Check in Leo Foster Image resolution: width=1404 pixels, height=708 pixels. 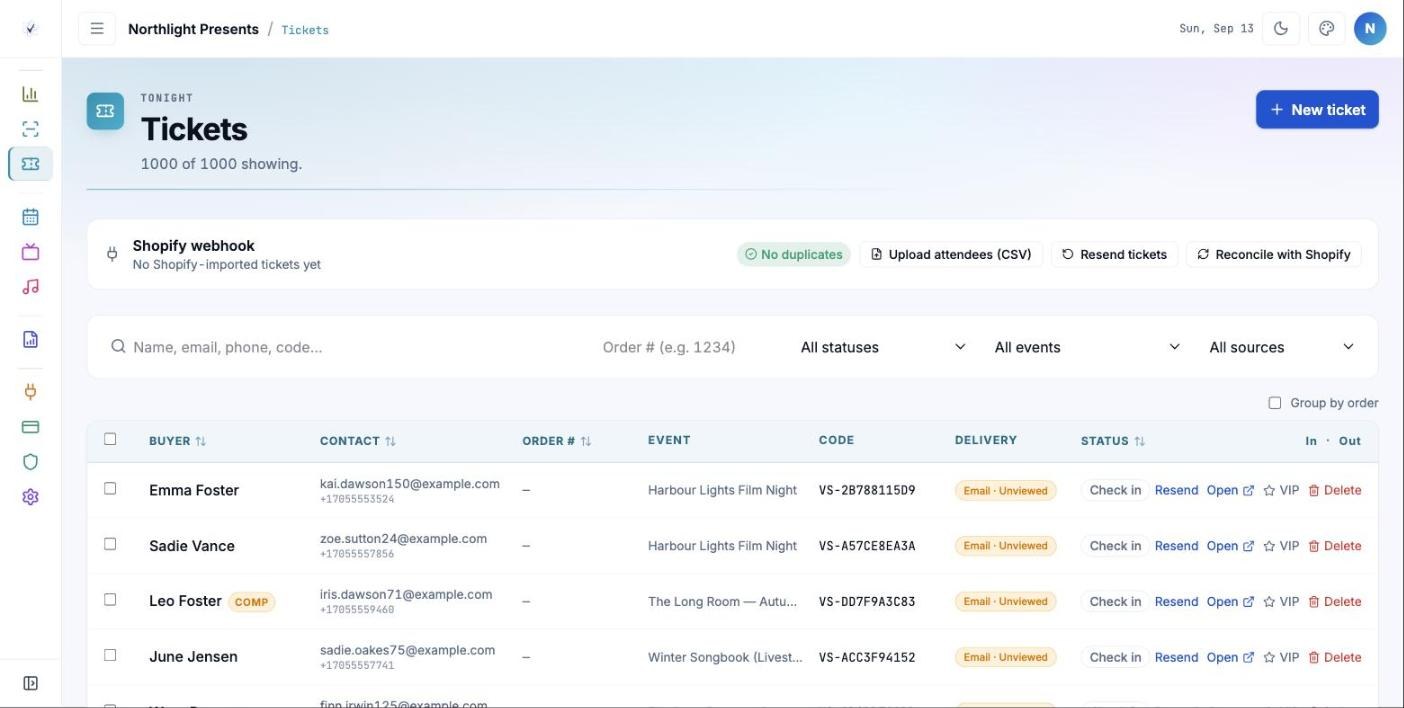(1115, 601)
